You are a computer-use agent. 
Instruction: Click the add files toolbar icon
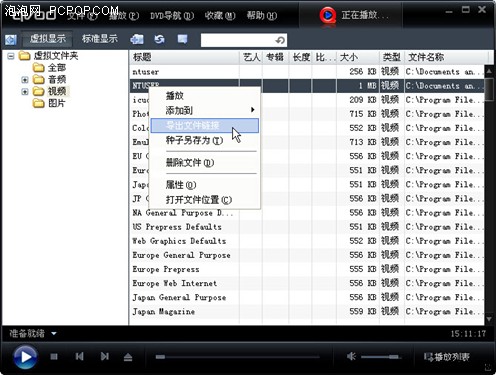click(137, 39)
